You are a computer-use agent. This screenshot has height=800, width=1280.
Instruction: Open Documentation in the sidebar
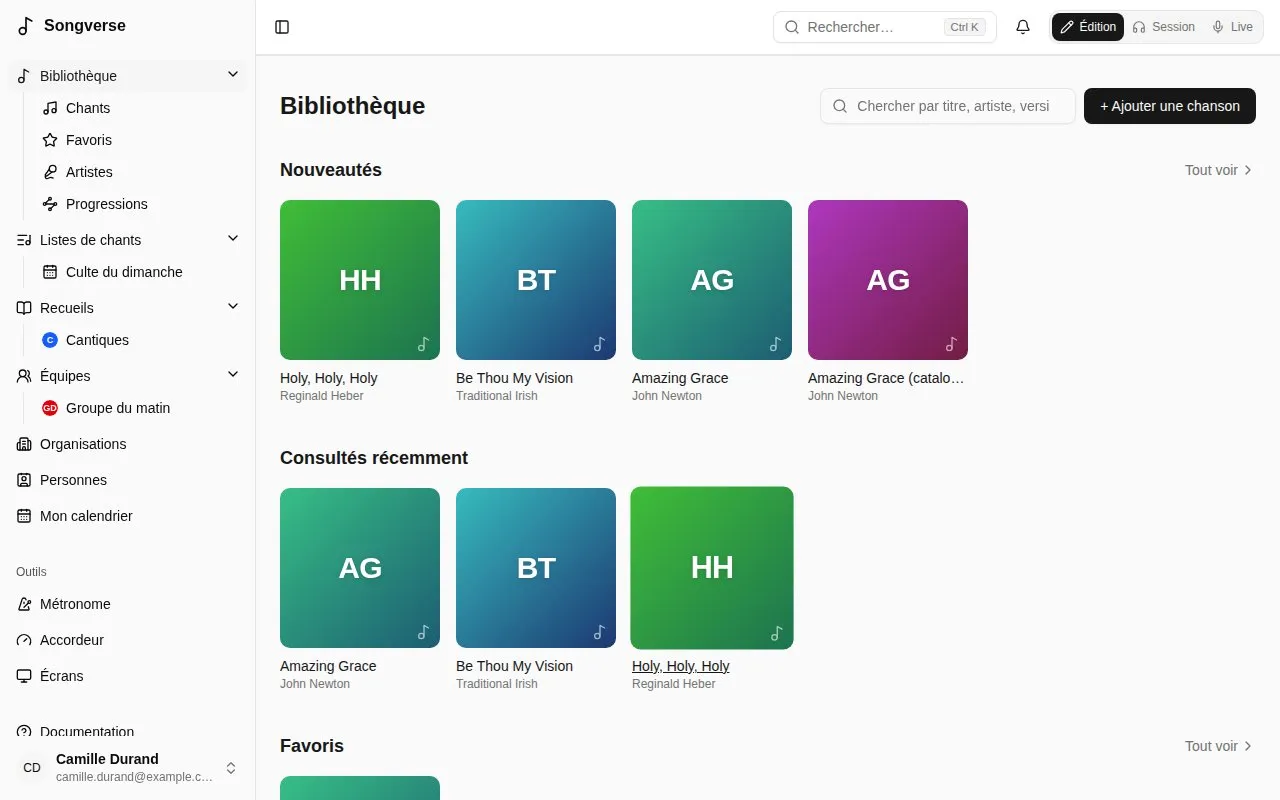pos(128,732)
